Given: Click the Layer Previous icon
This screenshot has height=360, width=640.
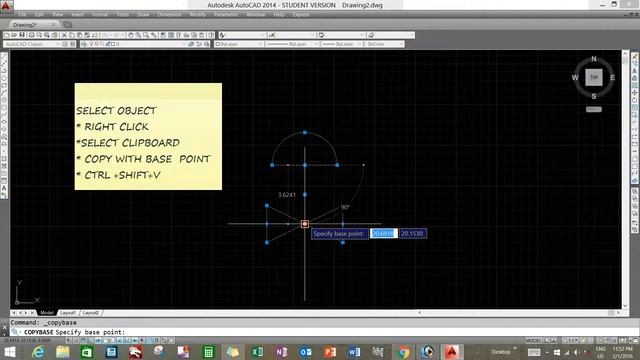Looking at the screenshot, I should (x=199, y=44).
